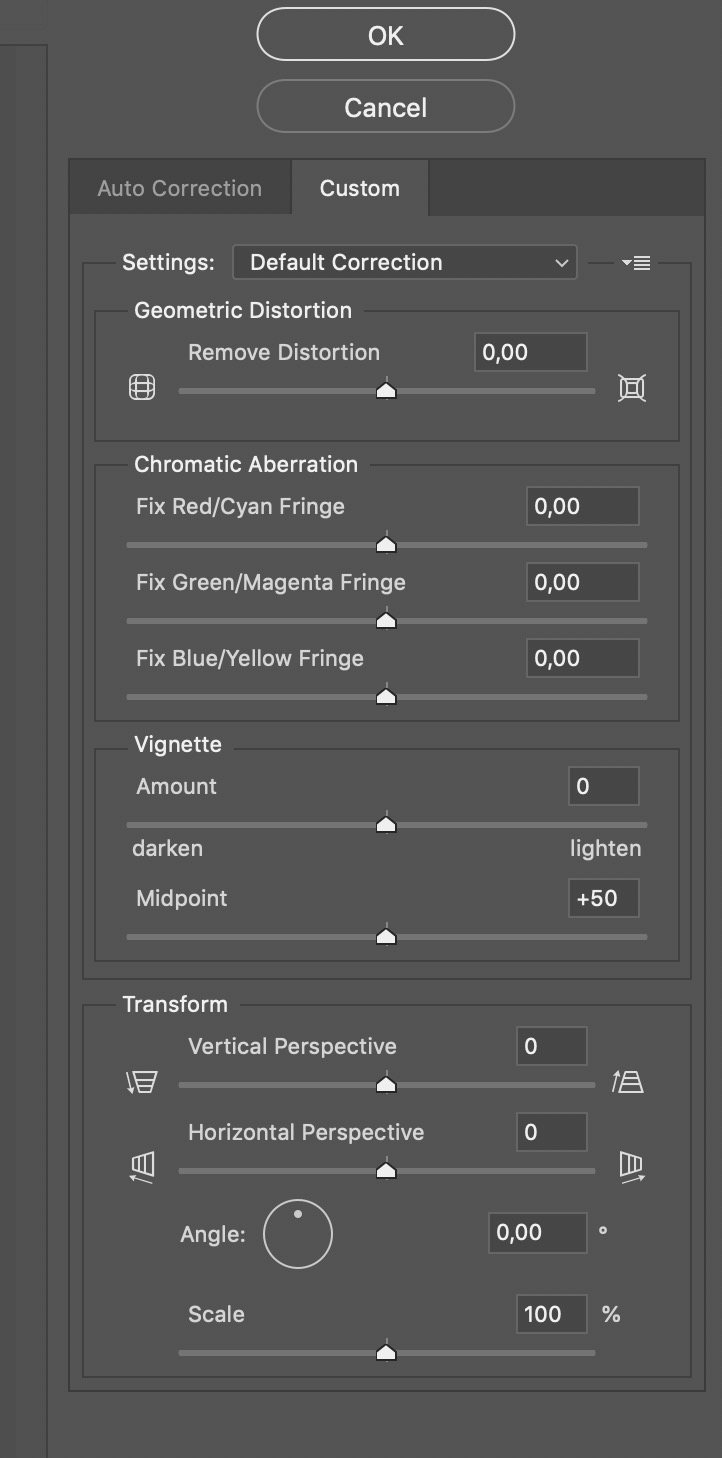
Task: Click the Angle degrees input field
Action: 537,1233
